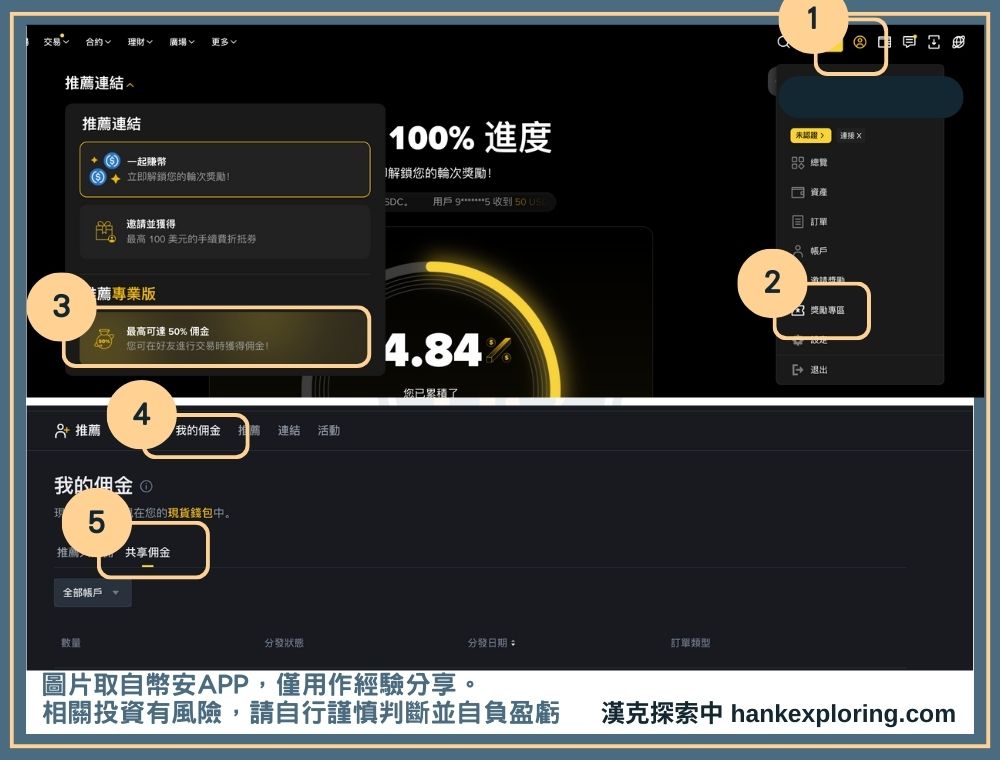Open 訂單 from the account menu
The image size is (1000, 760).
tap(816, 221)
